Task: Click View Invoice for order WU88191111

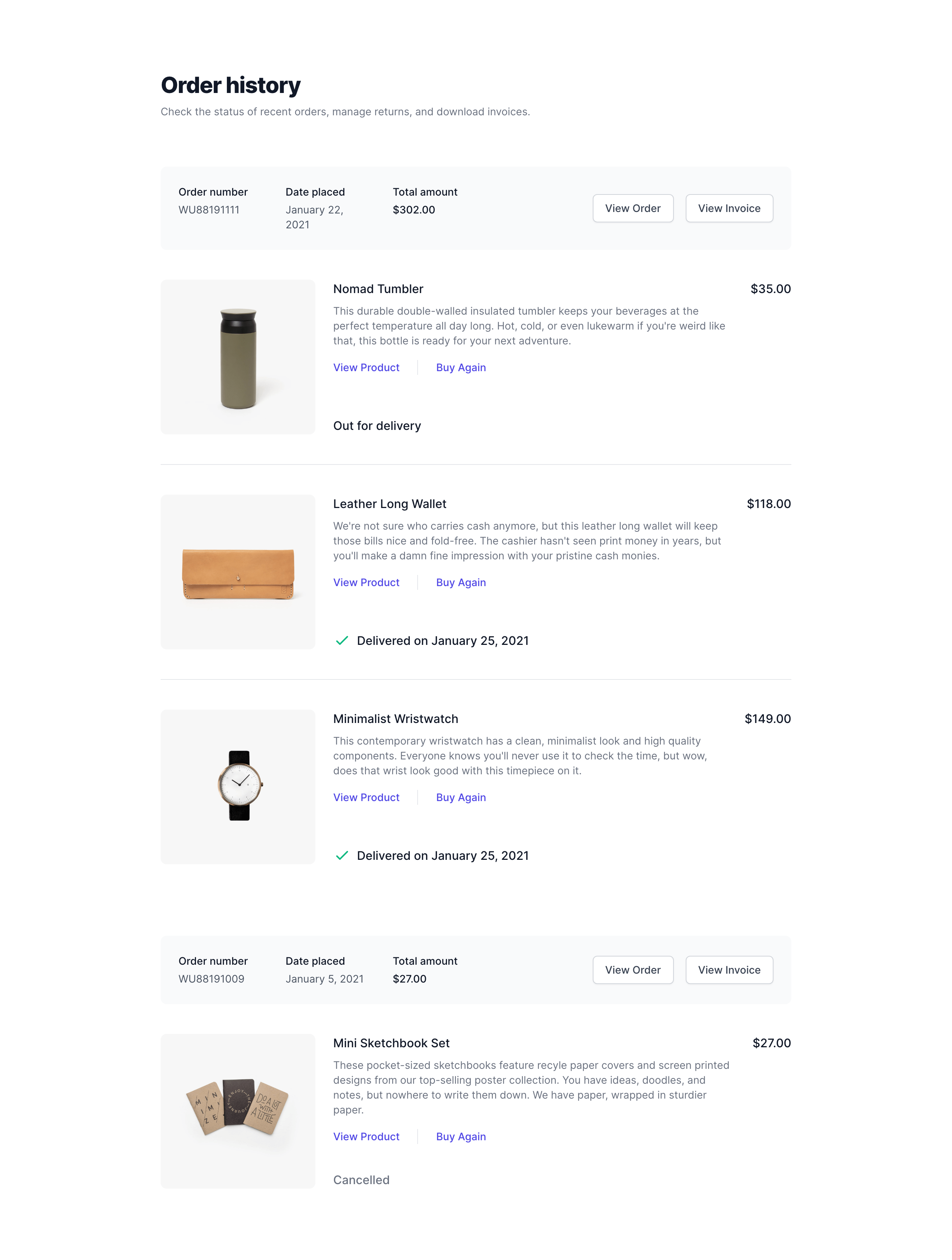Action: pos(729,209)
